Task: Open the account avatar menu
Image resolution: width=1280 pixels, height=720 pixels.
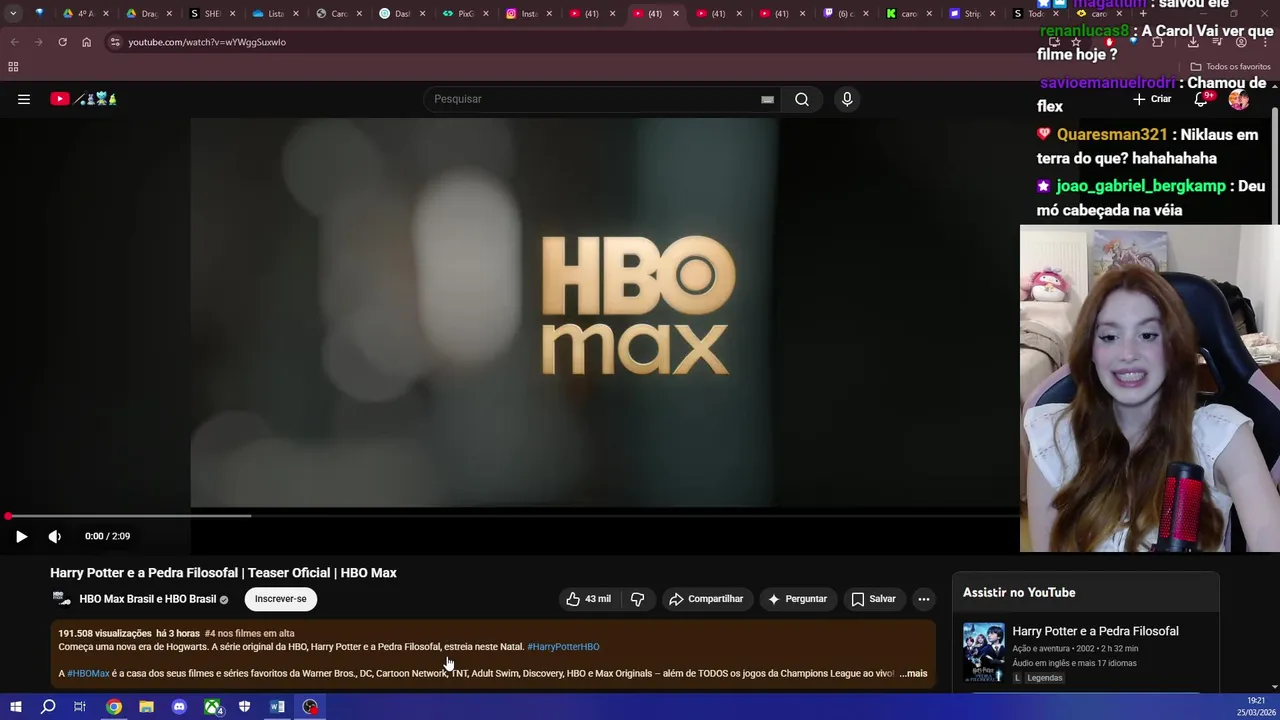Action: pos(1239,99)
